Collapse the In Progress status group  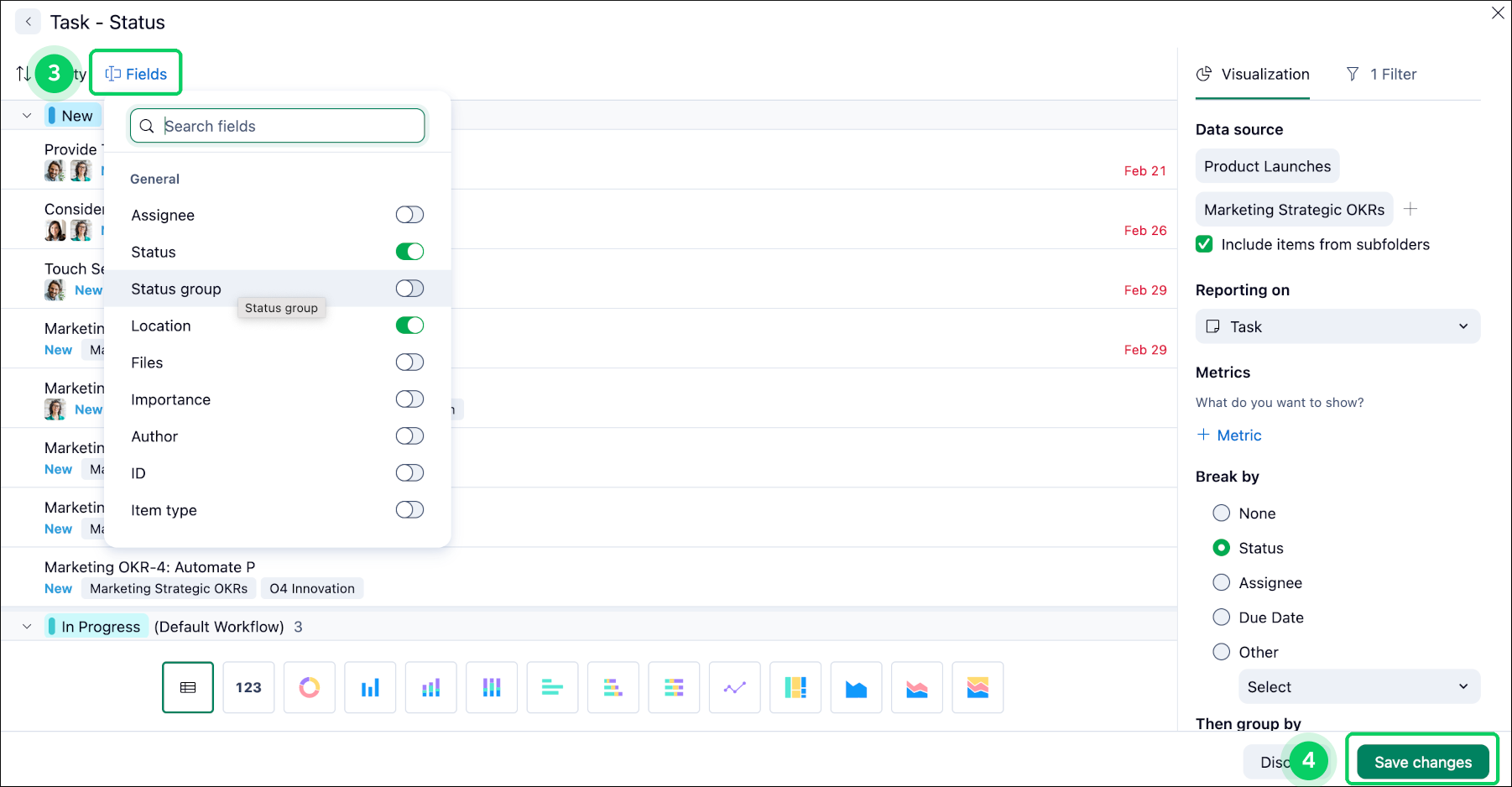pos(26,626)
